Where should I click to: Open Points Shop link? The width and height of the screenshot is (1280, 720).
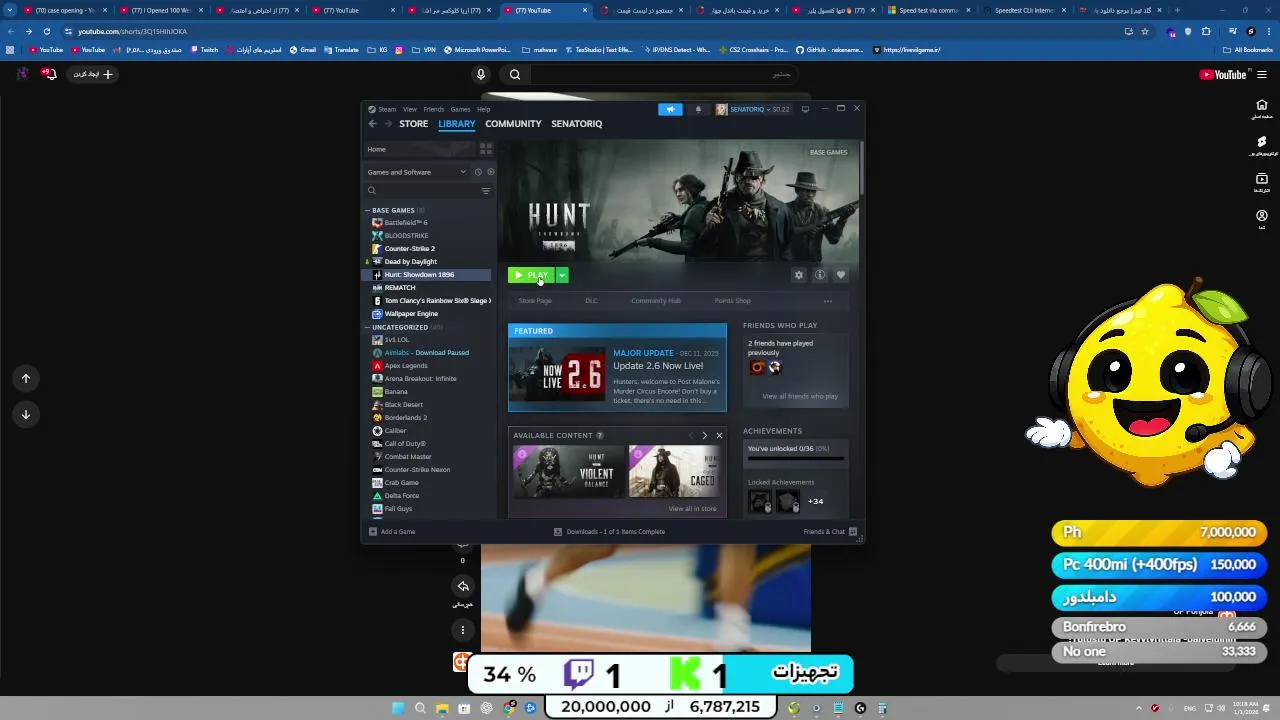coord(732,301)
